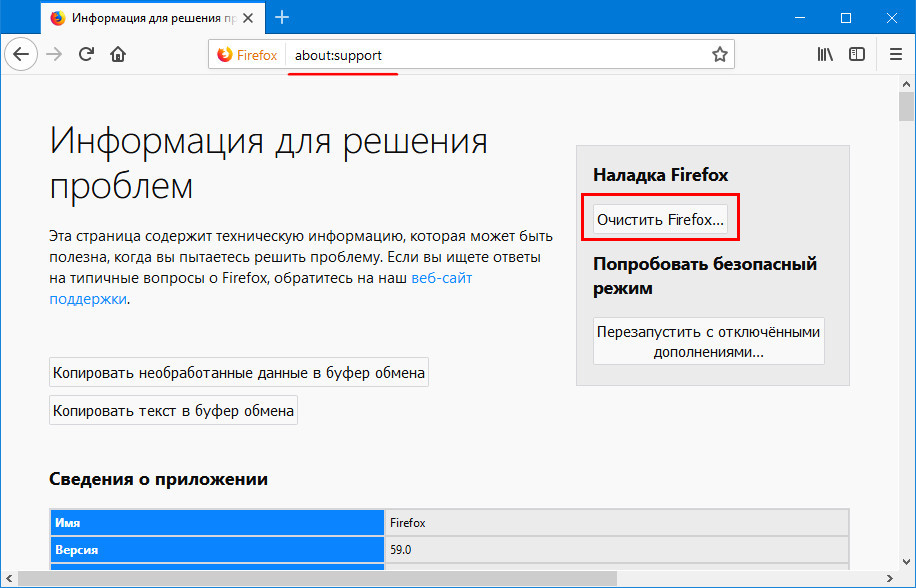The image size is (916, 588).
Task: Click the 'Версия' table header cell
Action: click(217, 550)
